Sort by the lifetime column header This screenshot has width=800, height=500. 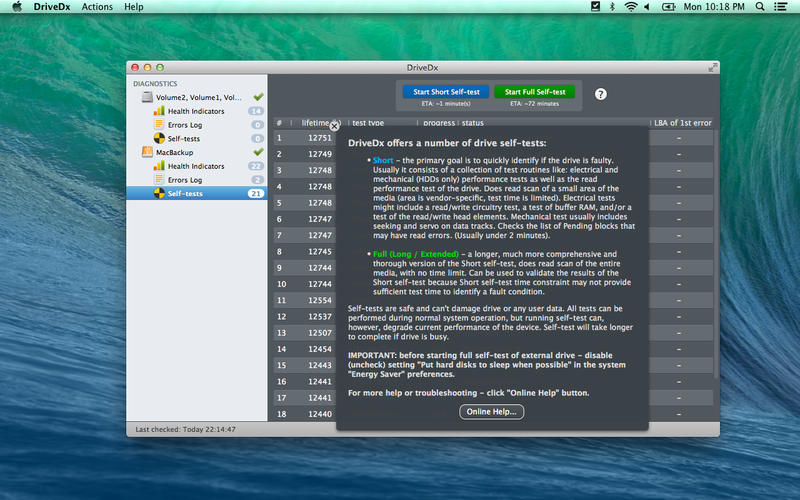(x=315, y=123)
